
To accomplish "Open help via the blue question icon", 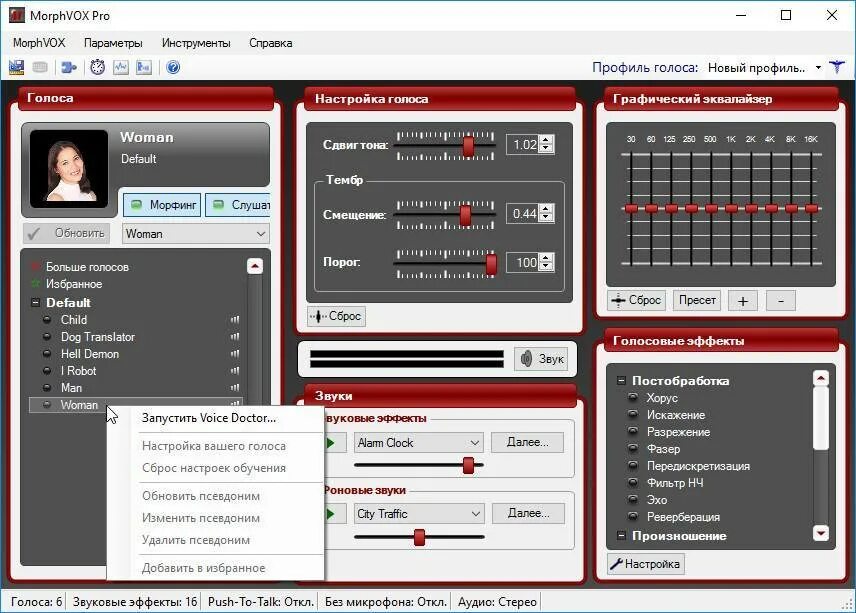I will 173,68.
